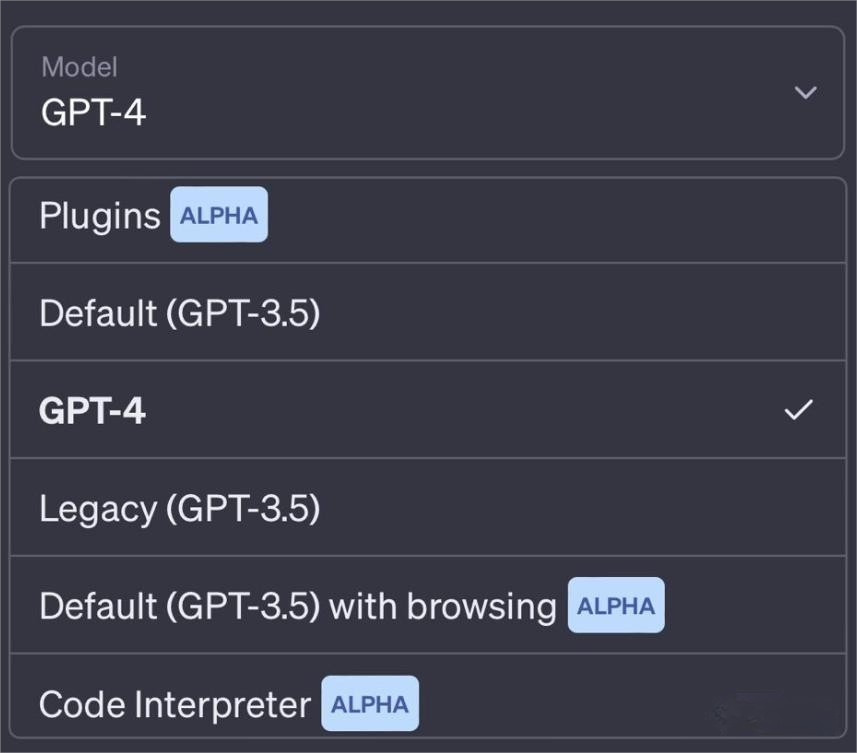Viewport: 857px width, 753px height.
Task: Click the 'Model' label text
Action: pyautogui.click(x=79, y=67)
